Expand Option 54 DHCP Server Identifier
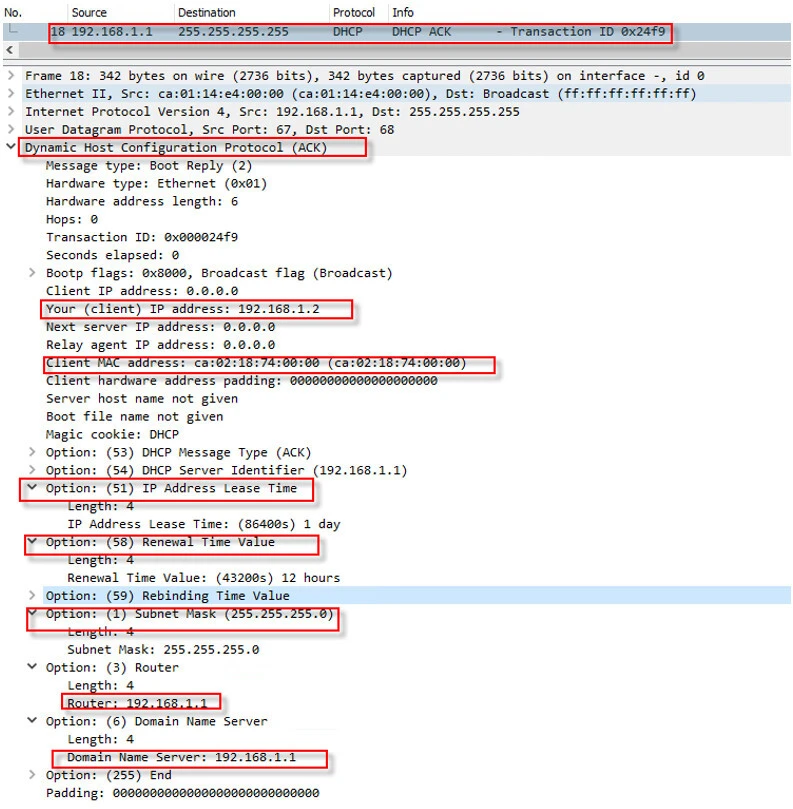The image size is (793, 809). click(x=33, y=470)
